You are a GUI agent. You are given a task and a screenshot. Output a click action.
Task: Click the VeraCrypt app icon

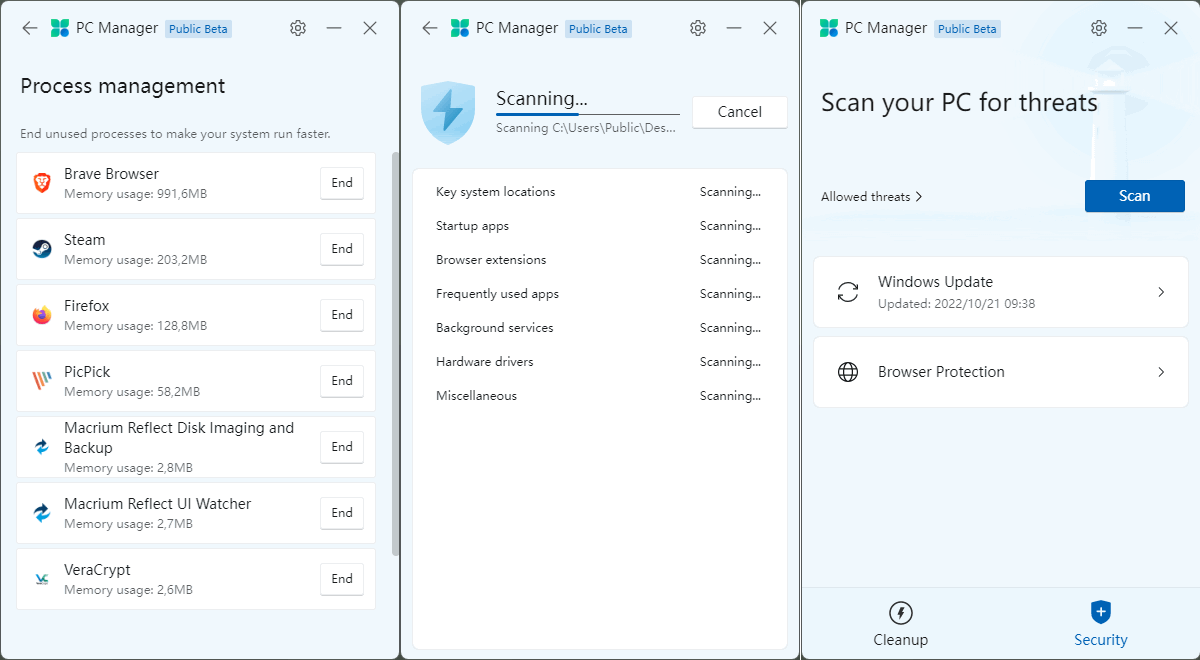[42, 579]
